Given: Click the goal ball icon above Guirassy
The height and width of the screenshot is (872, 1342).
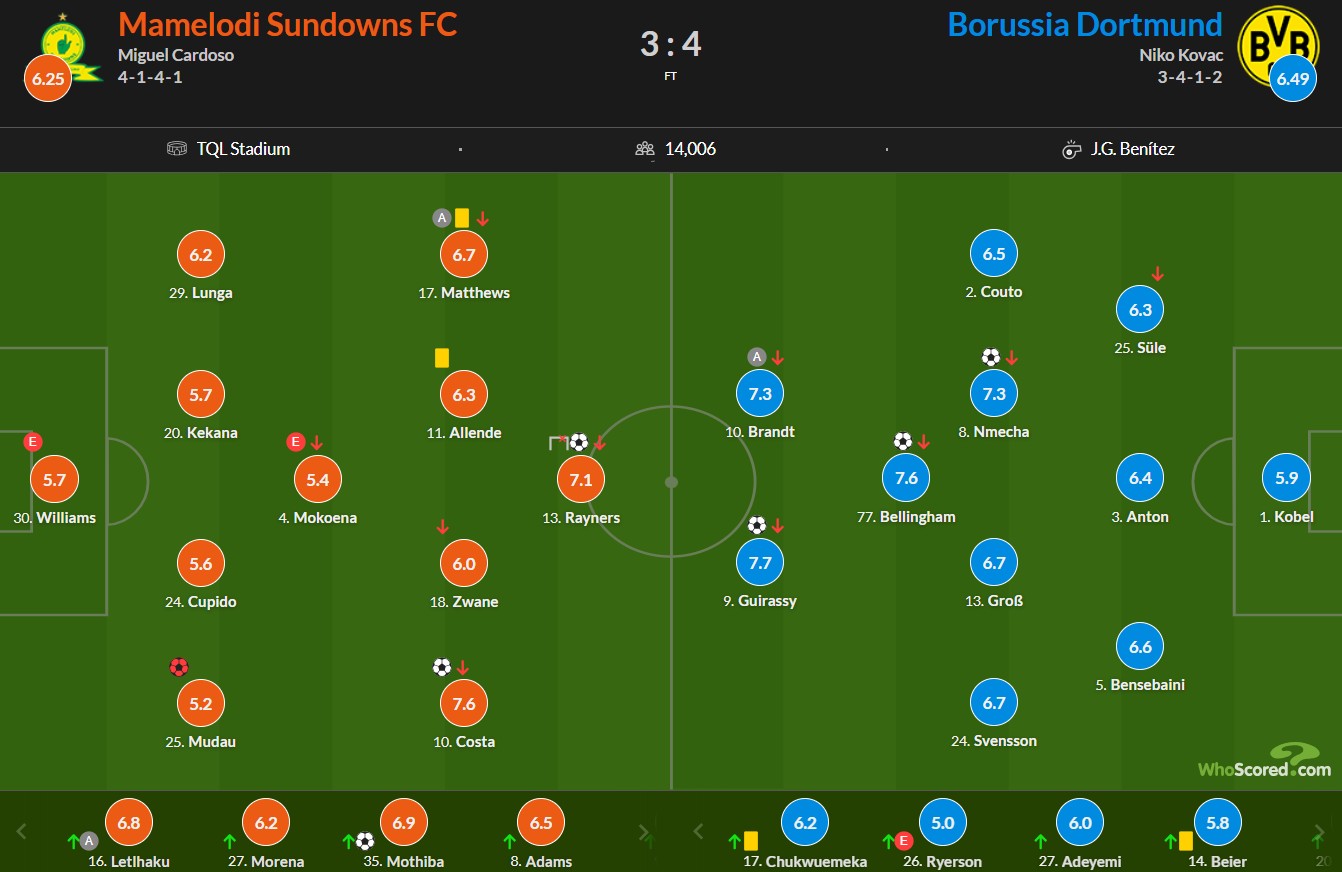Looking at the screenshot, I should click(757, 525).
